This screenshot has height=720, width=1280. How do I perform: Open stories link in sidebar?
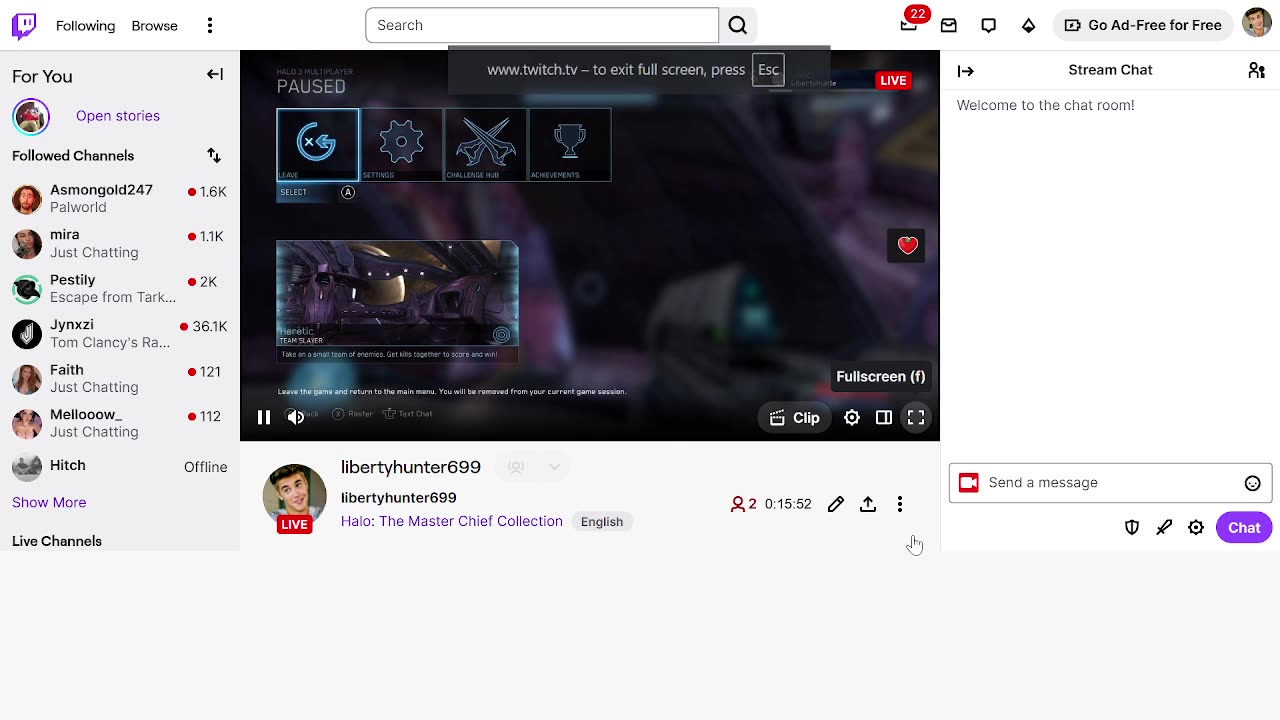point(118,115)
